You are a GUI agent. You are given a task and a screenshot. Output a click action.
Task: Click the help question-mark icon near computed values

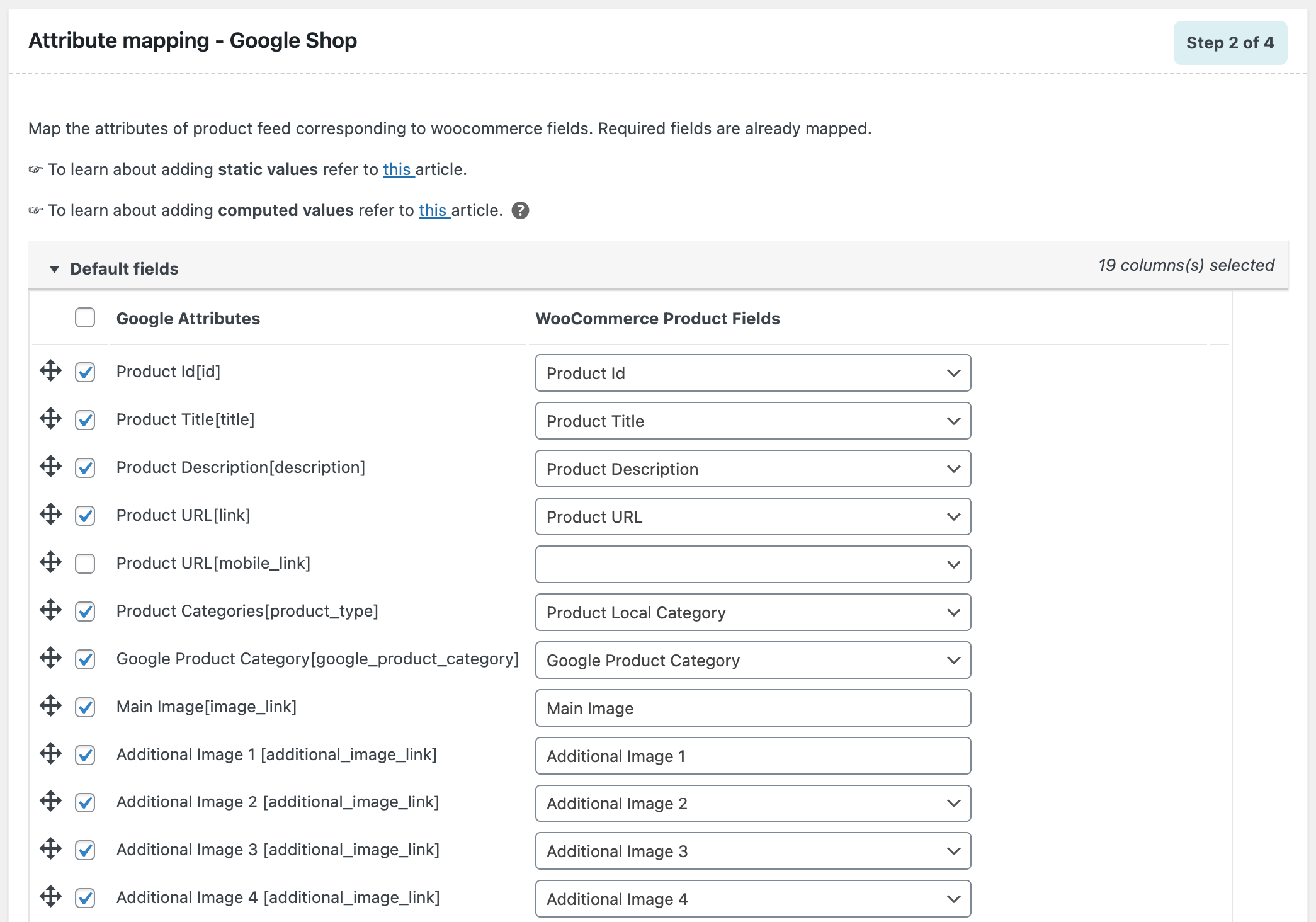[520, 210]
